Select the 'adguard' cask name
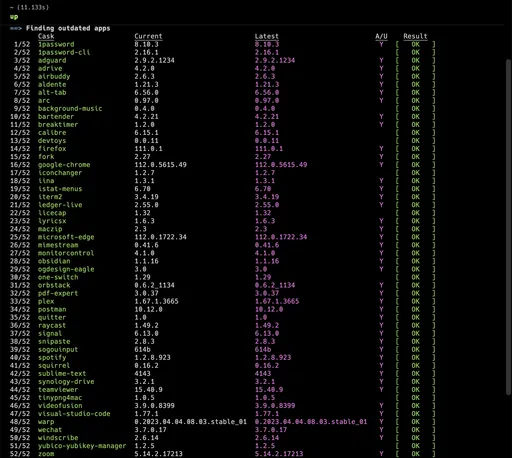Viewport: 512px width, 458px height. [52, 60]
